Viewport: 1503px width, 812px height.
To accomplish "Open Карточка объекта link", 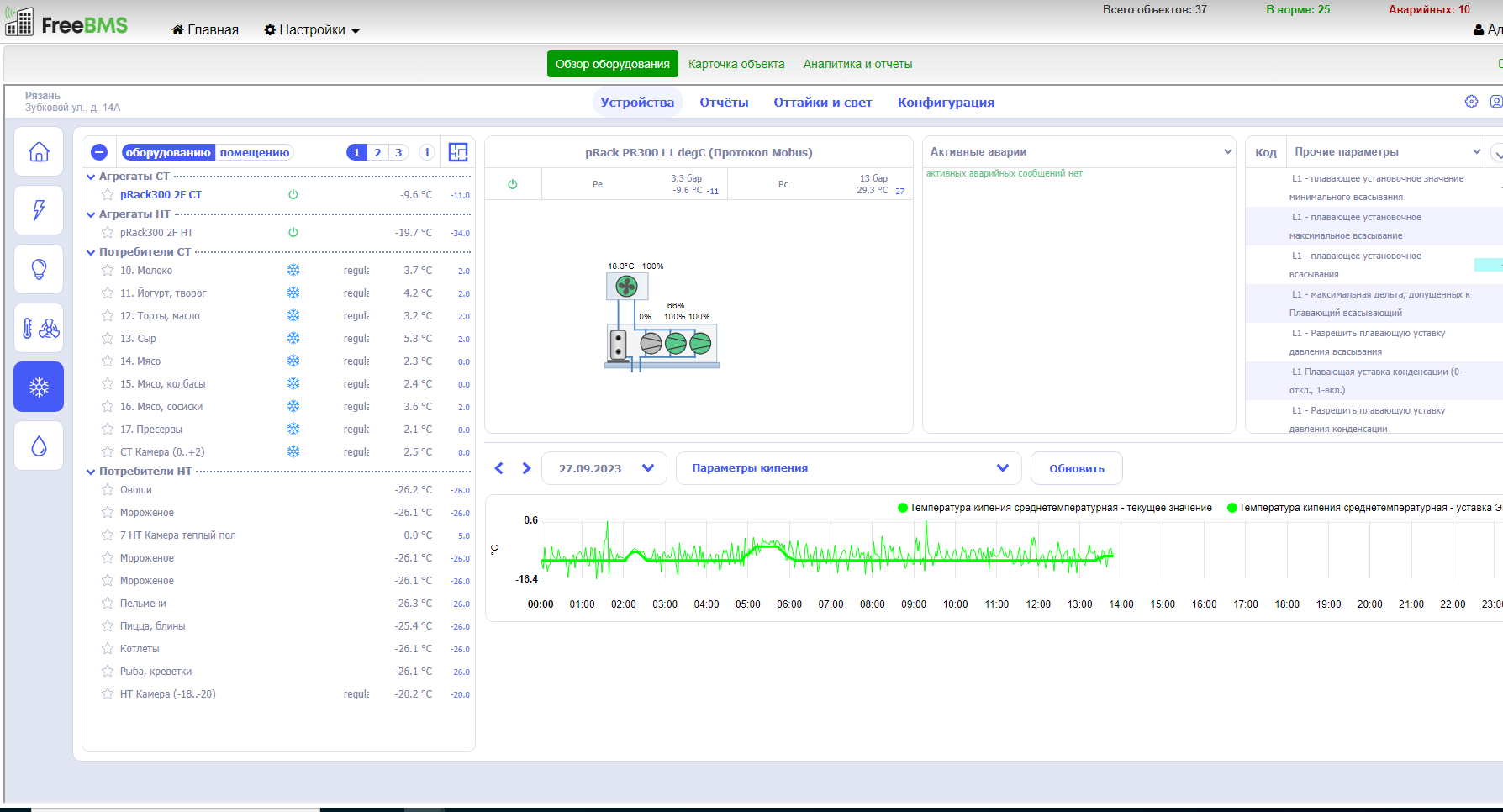I will click(x=736, y=64).
